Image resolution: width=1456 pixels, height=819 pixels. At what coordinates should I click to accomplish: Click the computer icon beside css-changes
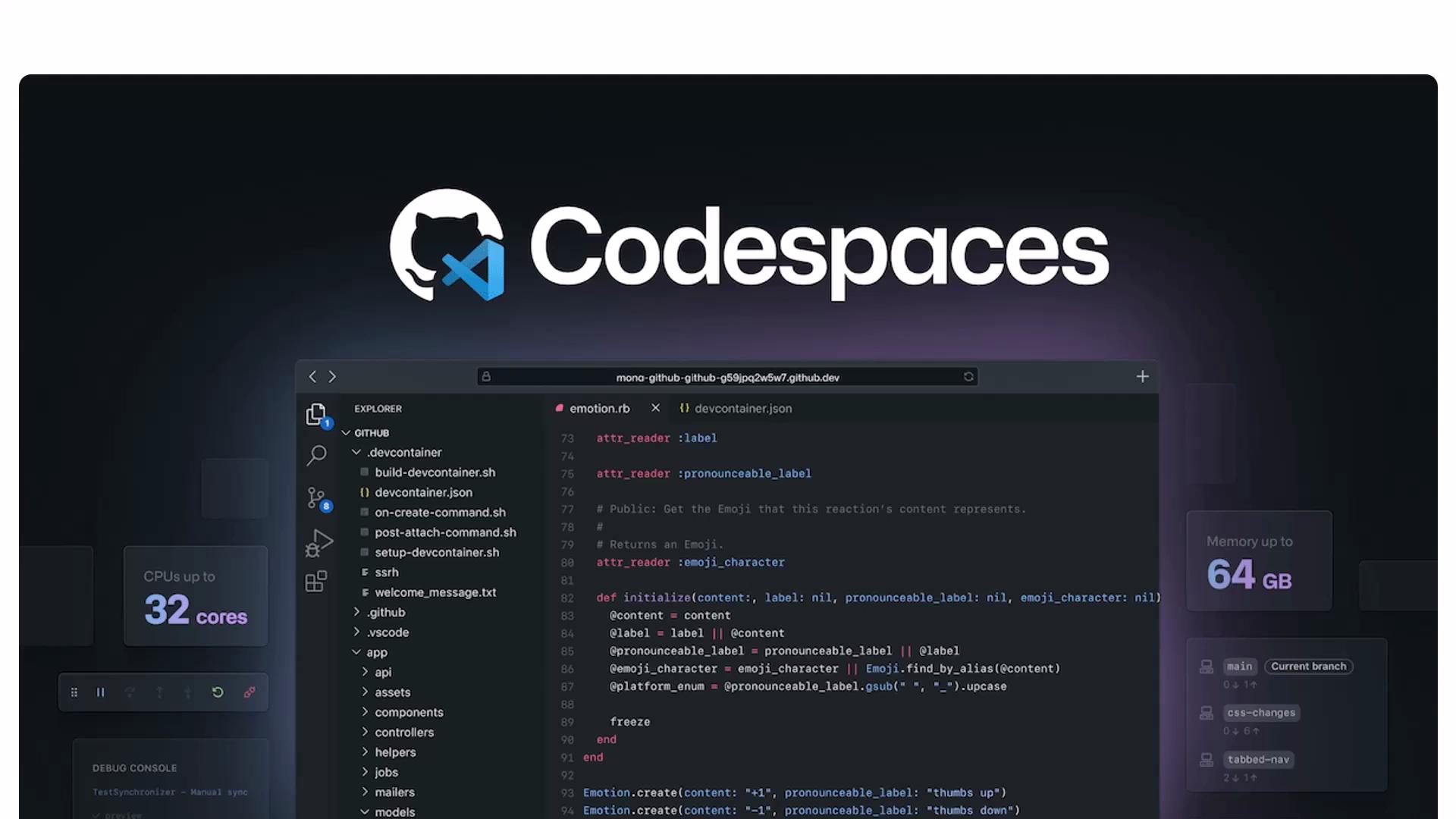1207,713
